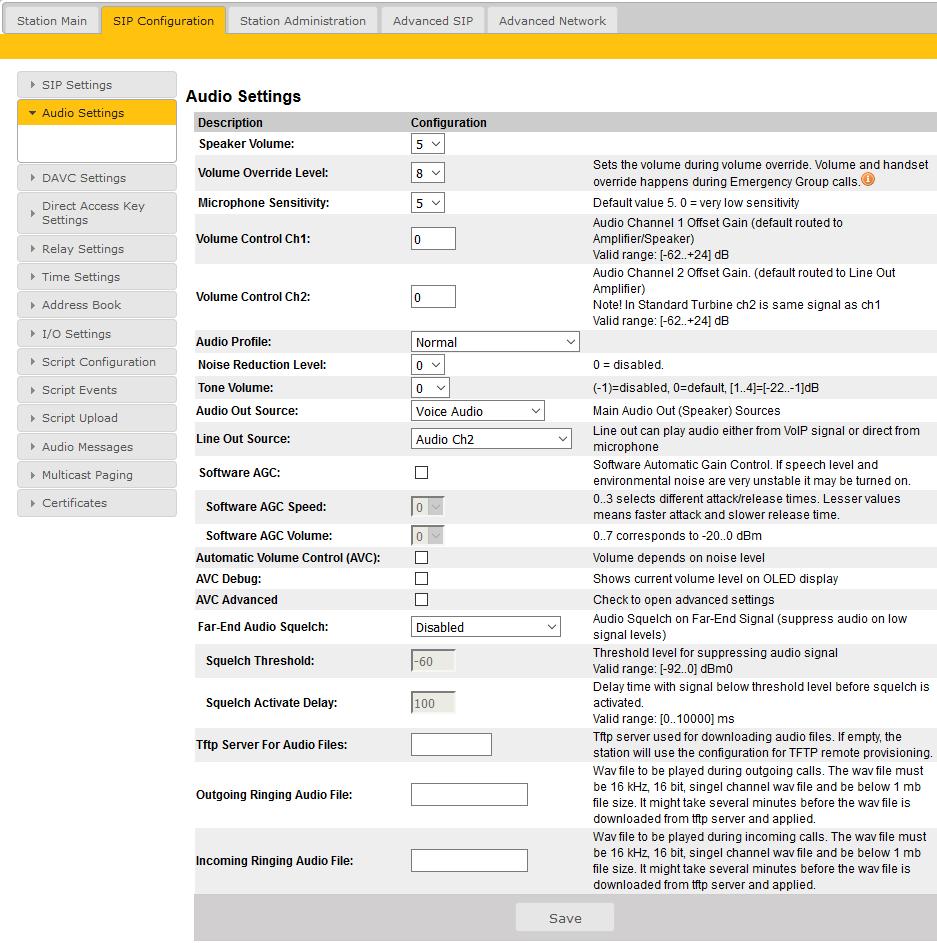Click the Tftp Server For Audio Files field
Screen dimensions: 937x943
[451, 744]
